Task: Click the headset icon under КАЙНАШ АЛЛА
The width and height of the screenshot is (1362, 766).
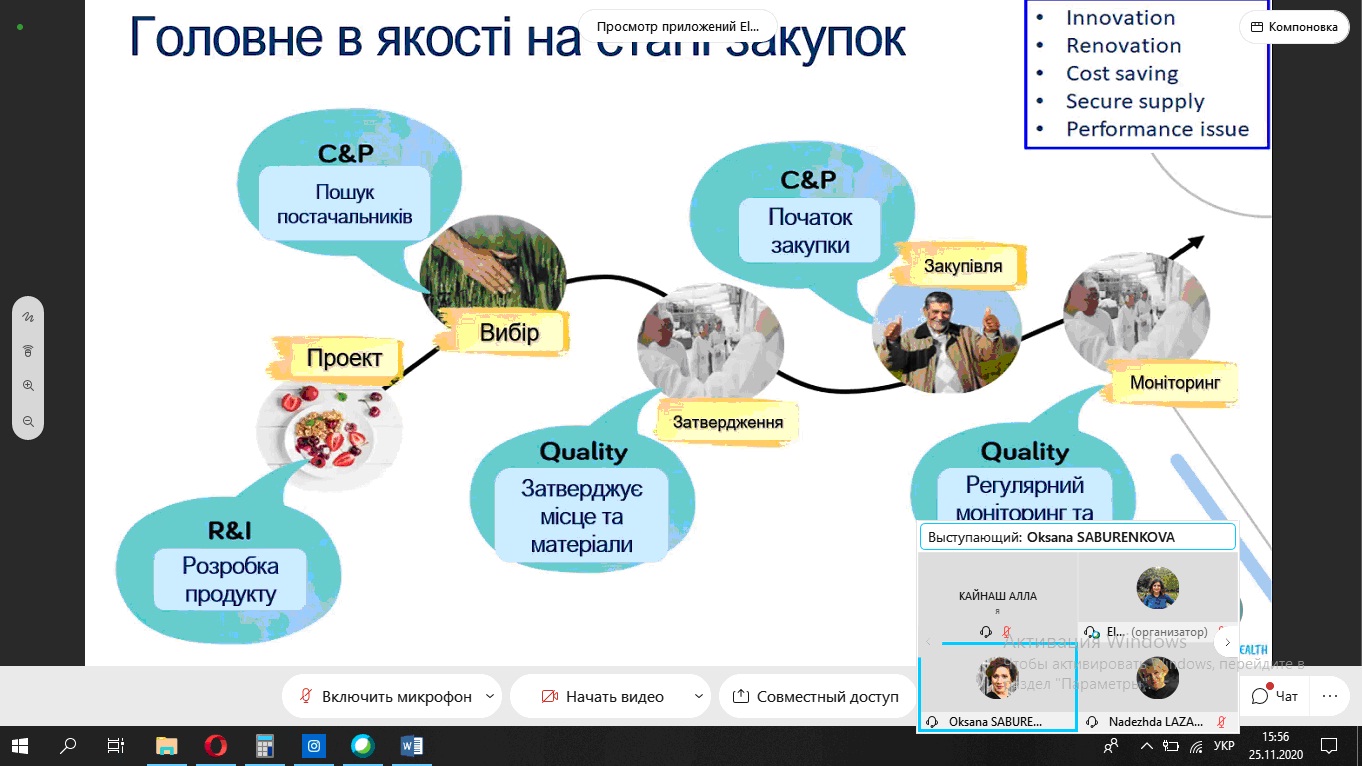Action: coord(987,632)
